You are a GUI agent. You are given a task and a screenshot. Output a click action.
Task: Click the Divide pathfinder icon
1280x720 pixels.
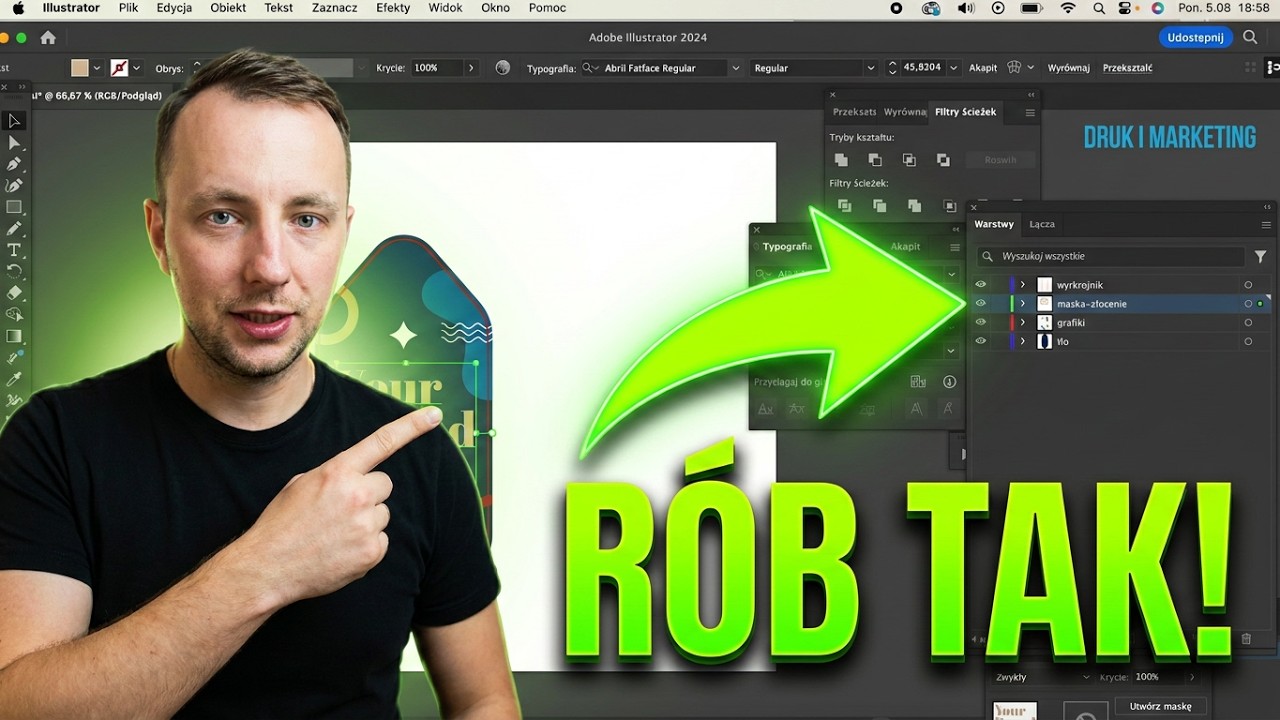pos(845,206)
